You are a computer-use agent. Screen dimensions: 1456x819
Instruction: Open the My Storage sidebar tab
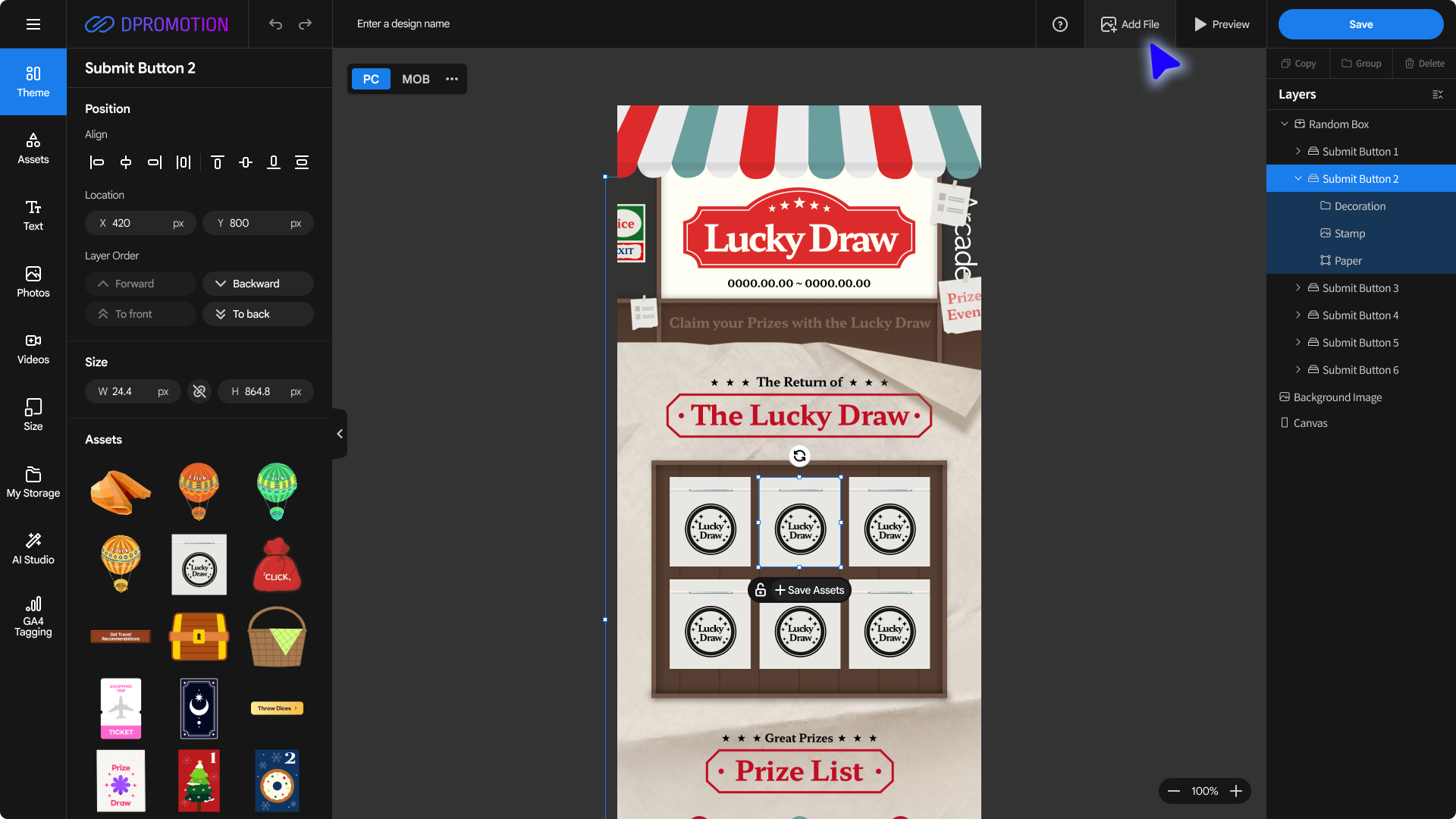33,482
